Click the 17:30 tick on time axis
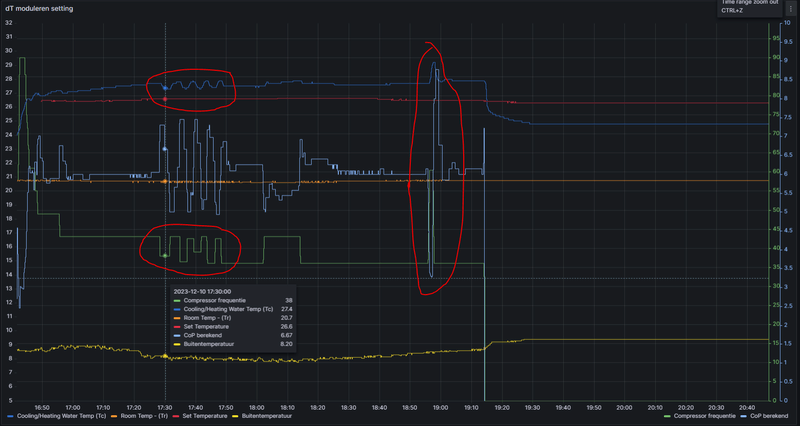 (165, 408)
